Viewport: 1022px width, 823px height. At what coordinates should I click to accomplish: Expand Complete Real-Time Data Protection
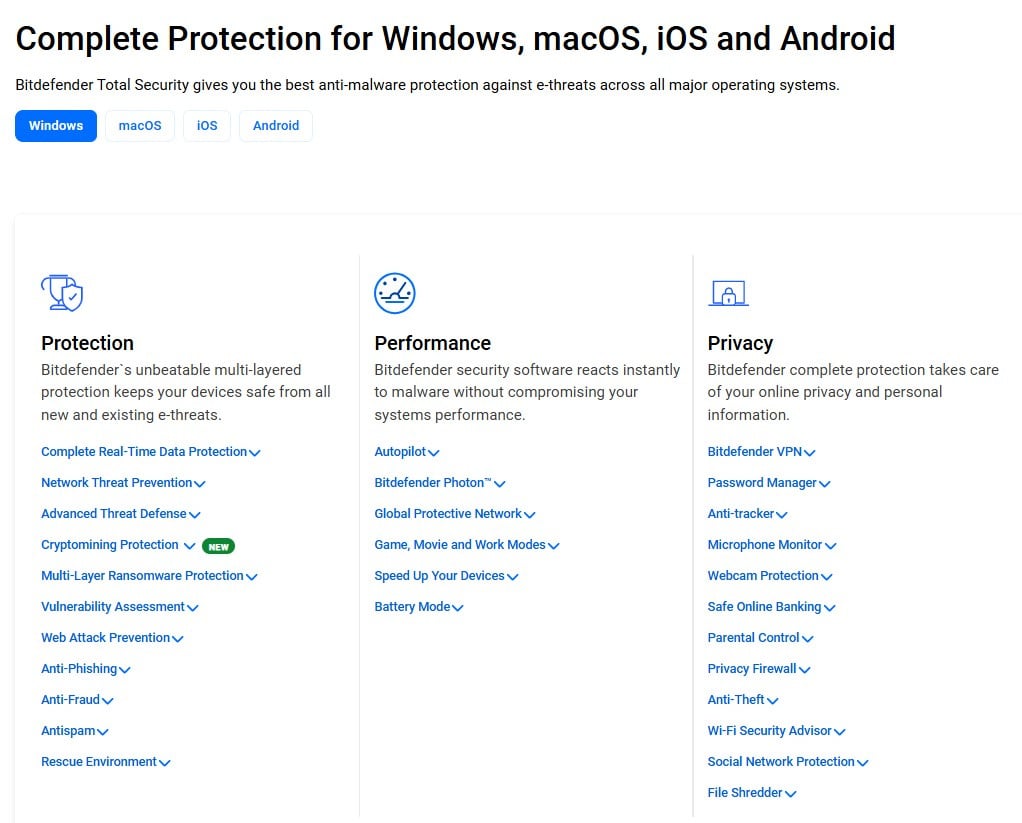(x=150, y=452)
